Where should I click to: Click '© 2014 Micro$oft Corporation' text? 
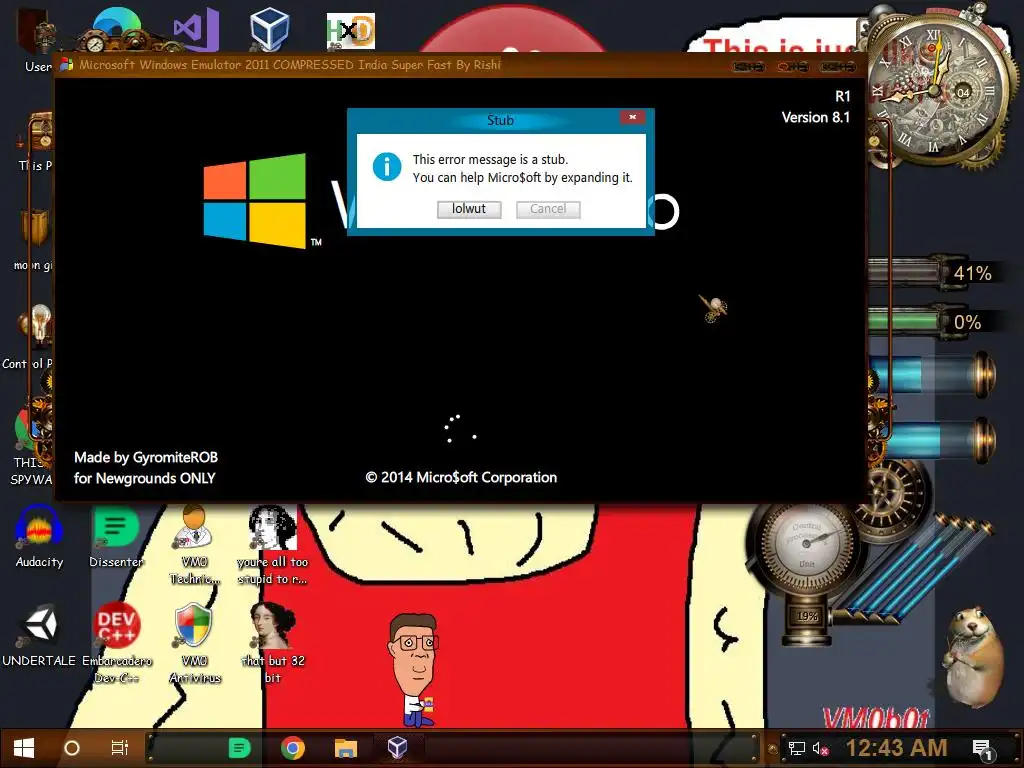(461, 477)
